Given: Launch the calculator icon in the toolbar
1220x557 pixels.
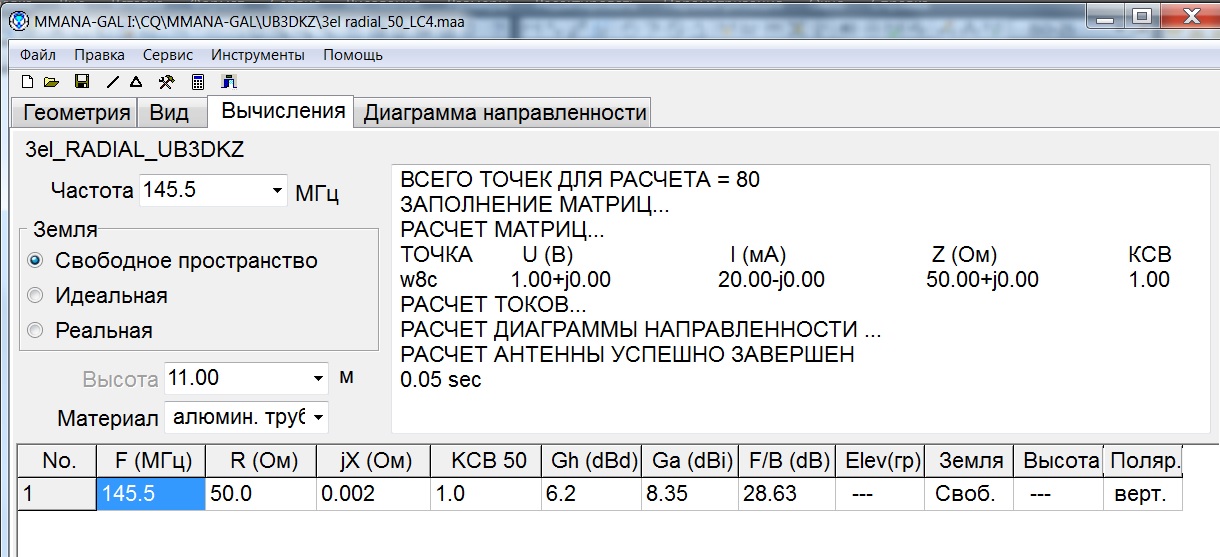Looking at the screenshot, I should click(x=198, y=82).
